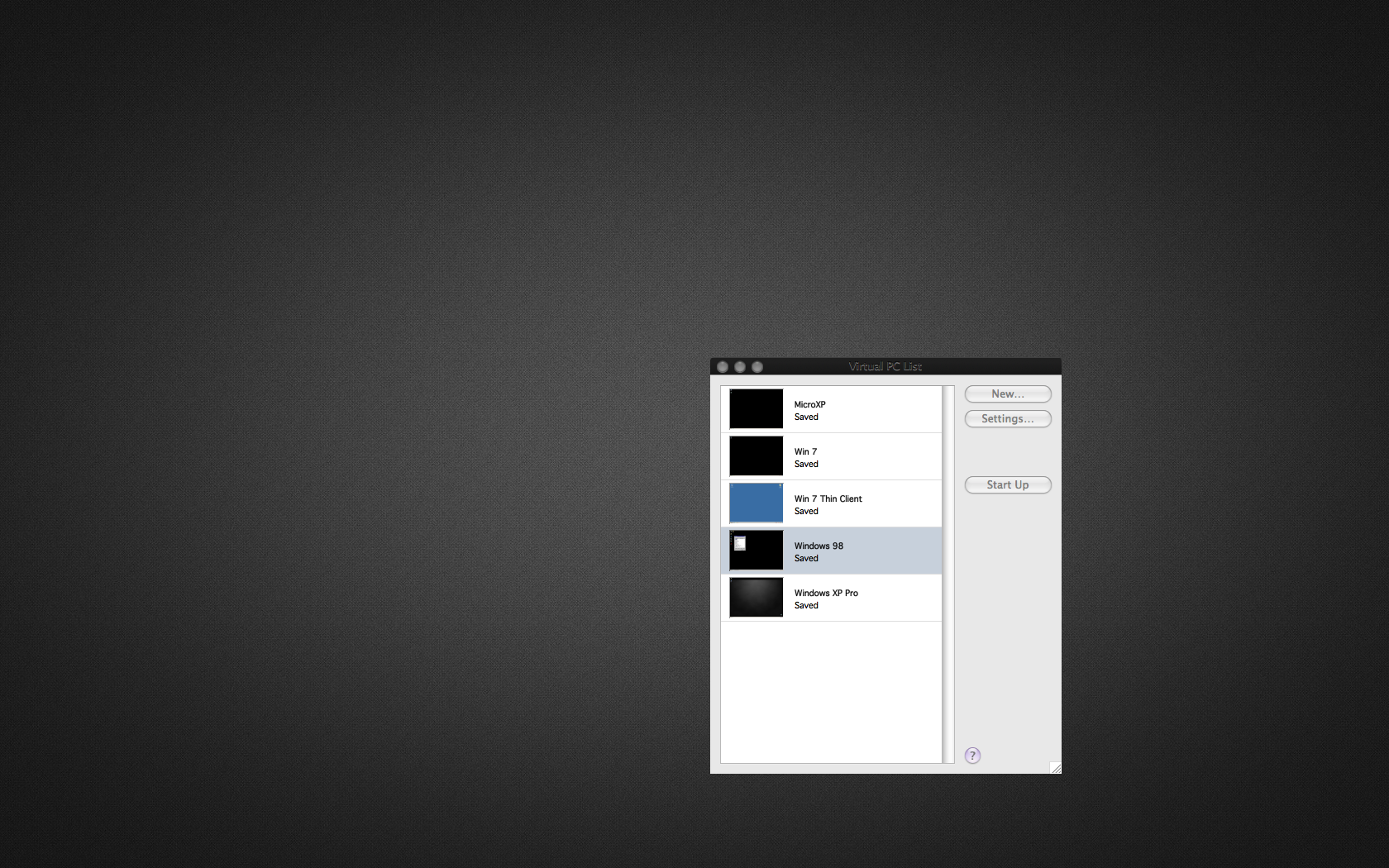Click the Saved status under MicroXP

tap(806, 417)
